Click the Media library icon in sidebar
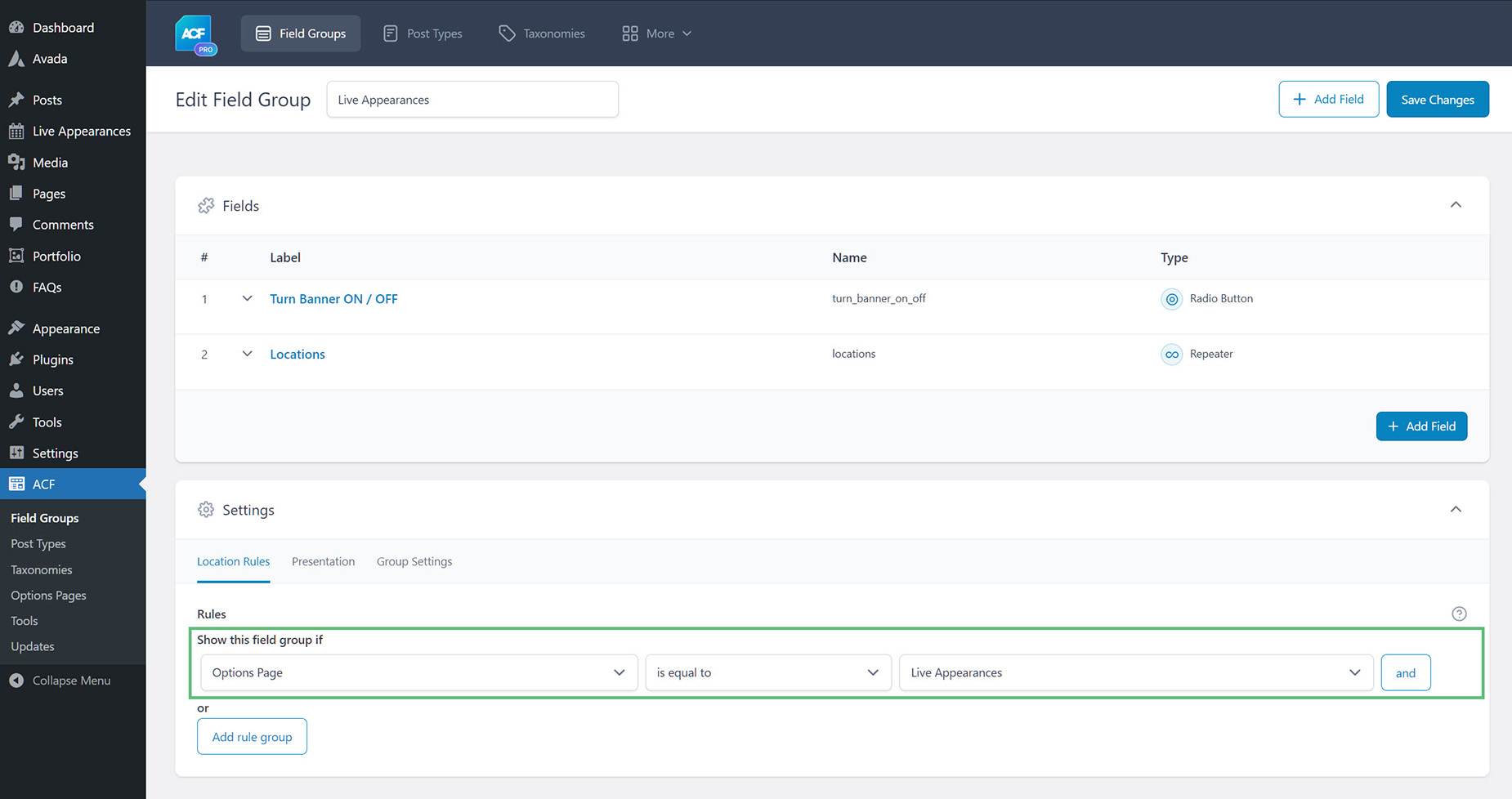Image resolution: width=1512 pixels, height=799 pixels. [x=17, y=162]
